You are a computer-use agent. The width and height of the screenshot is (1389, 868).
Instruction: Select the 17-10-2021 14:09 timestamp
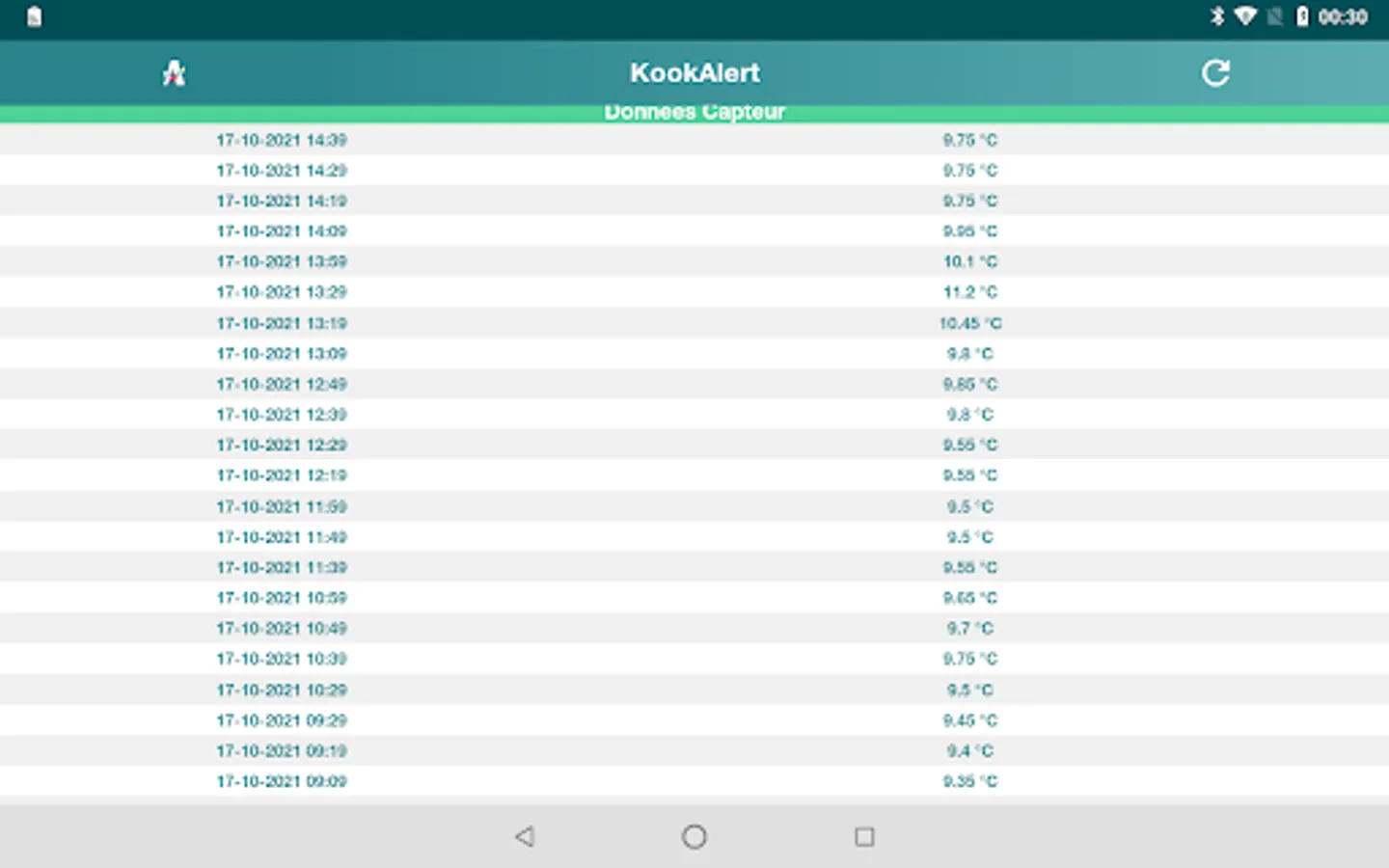tap(282, 231)
